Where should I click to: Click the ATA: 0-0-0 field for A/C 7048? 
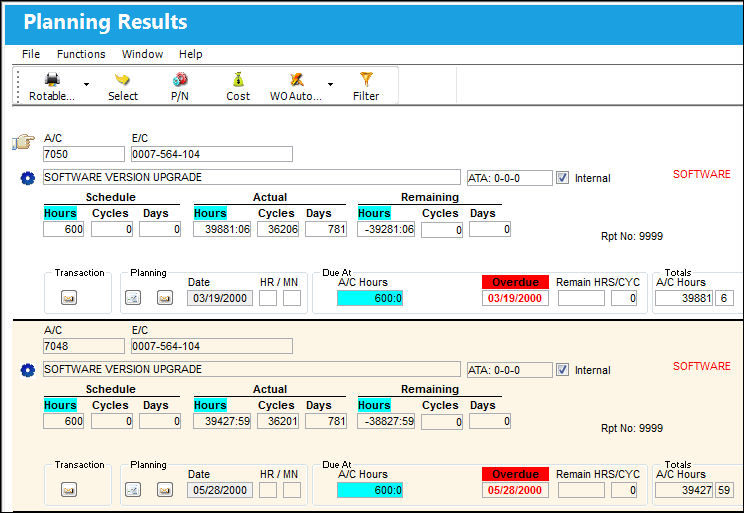[510, 370]
